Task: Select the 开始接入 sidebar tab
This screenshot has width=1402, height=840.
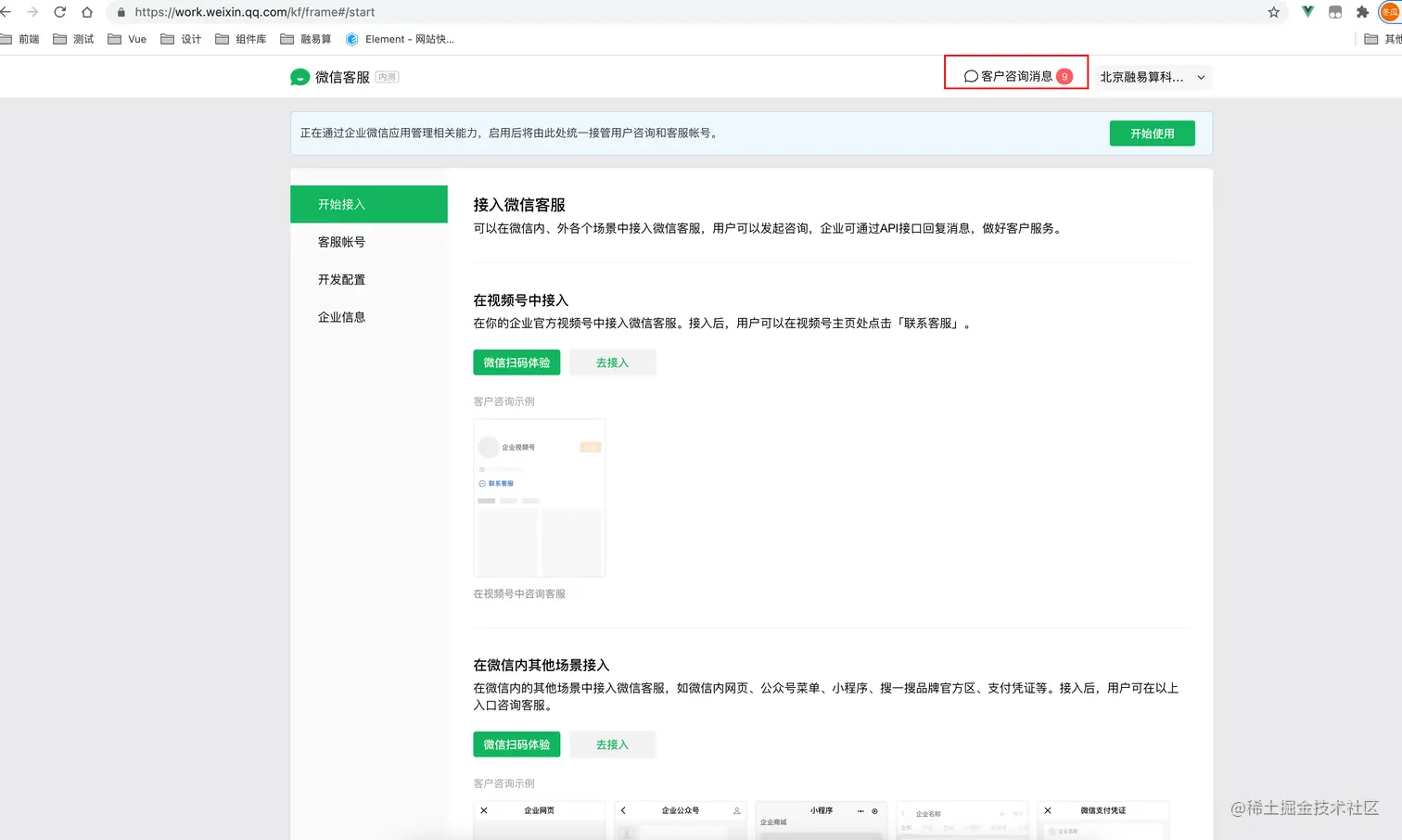Action: [369, 204]
